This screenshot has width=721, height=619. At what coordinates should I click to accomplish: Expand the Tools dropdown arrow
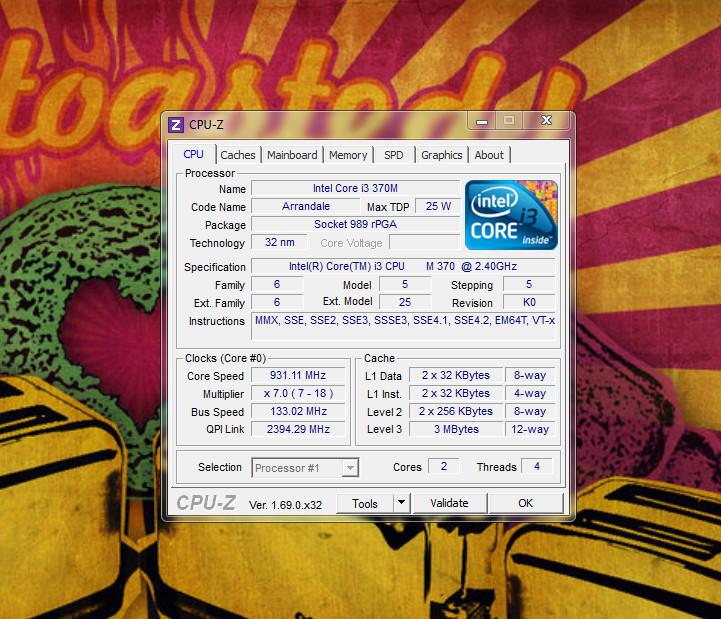401,503
